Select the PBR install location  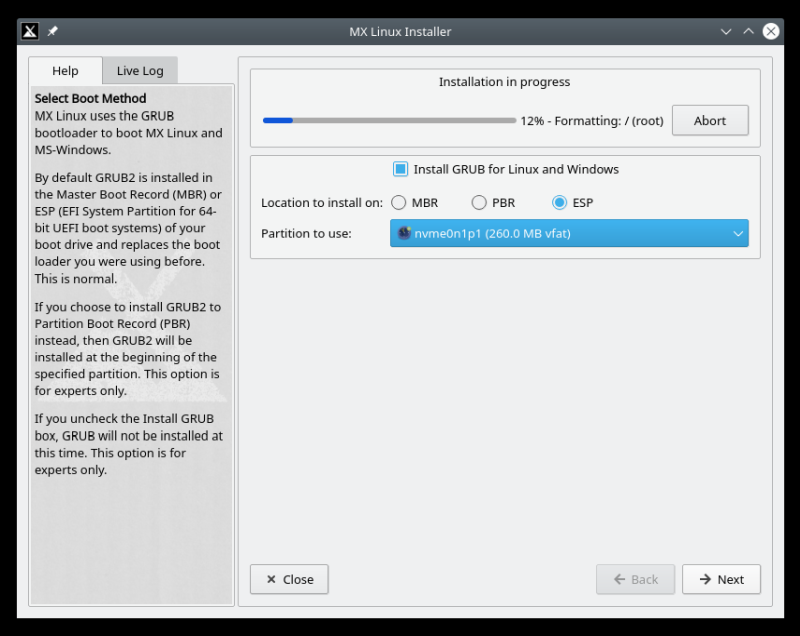pos(478,202)
